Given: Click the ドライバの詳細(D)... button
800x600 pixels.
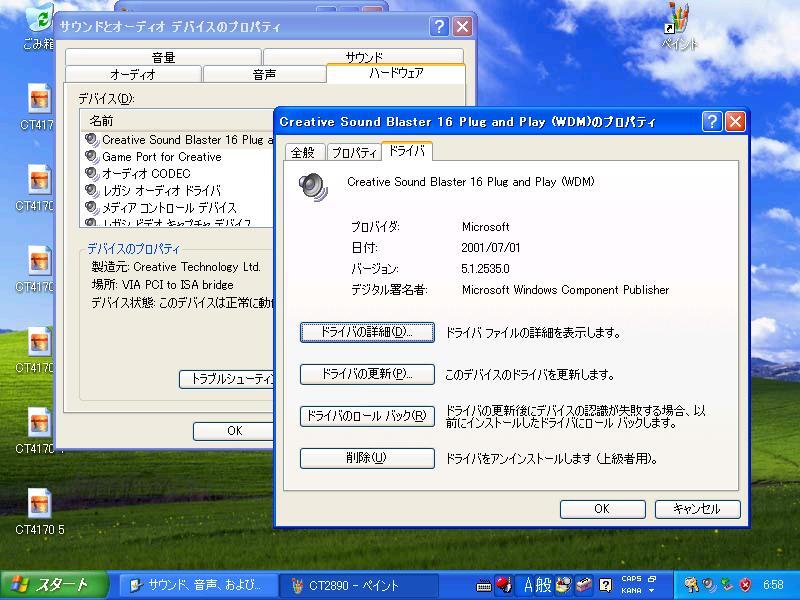Looking at the screenshot, I should point(367,332).
